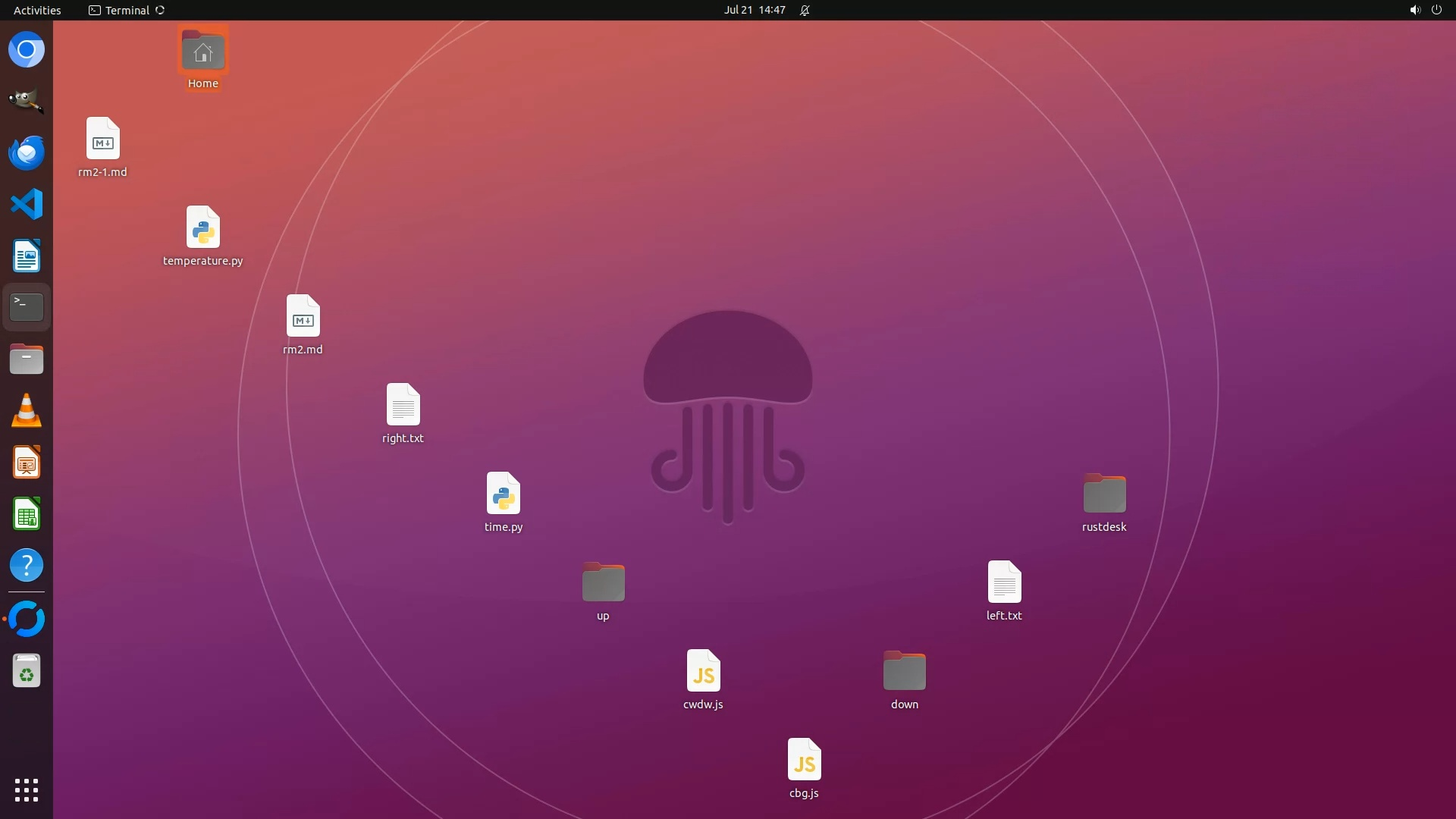Screen dimensions: 1456x819
Task: Launch LibreOffice Impress from the dock
Action: (x=27, y=462)
